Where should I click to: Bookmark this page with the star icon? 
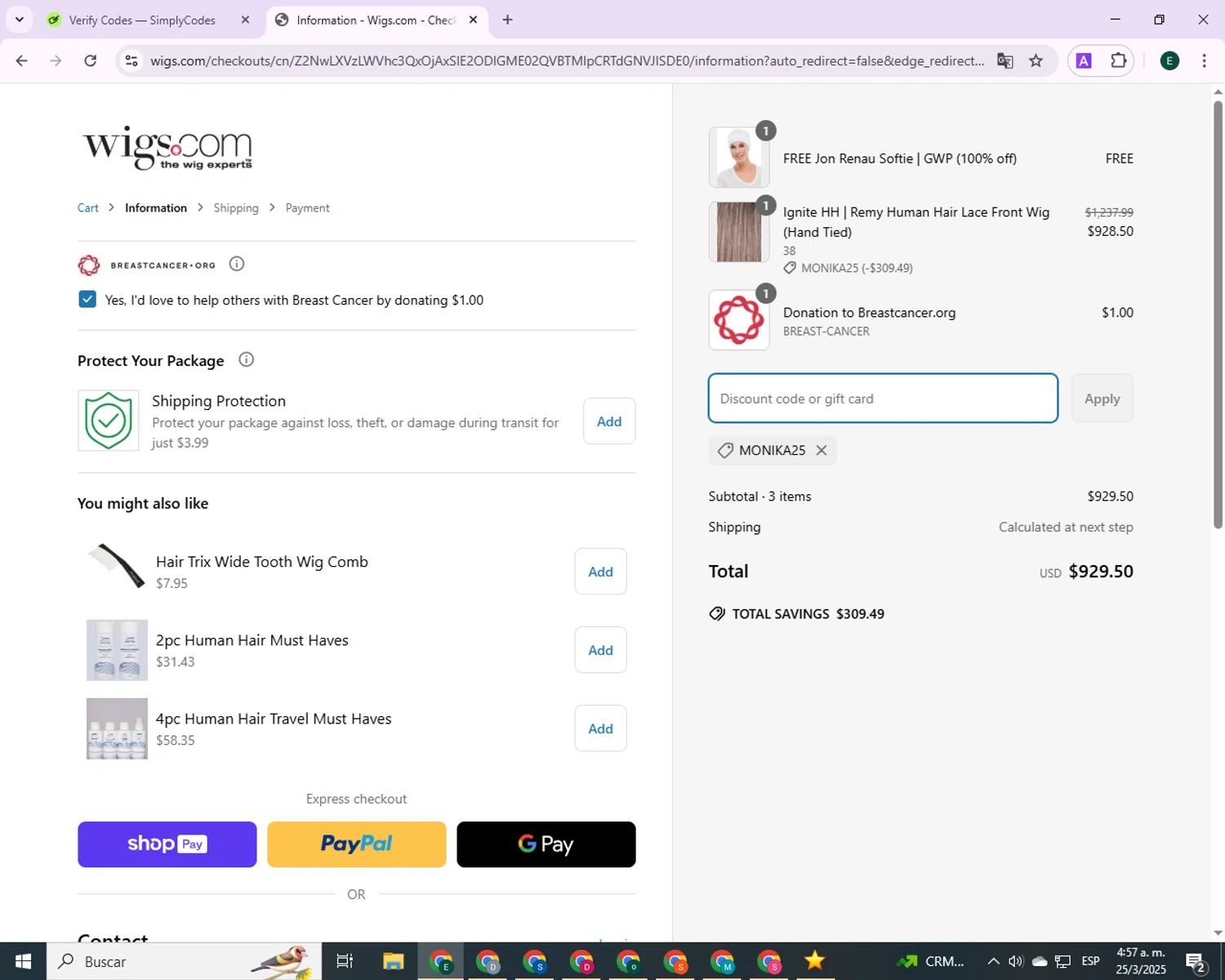(1036, 60)
